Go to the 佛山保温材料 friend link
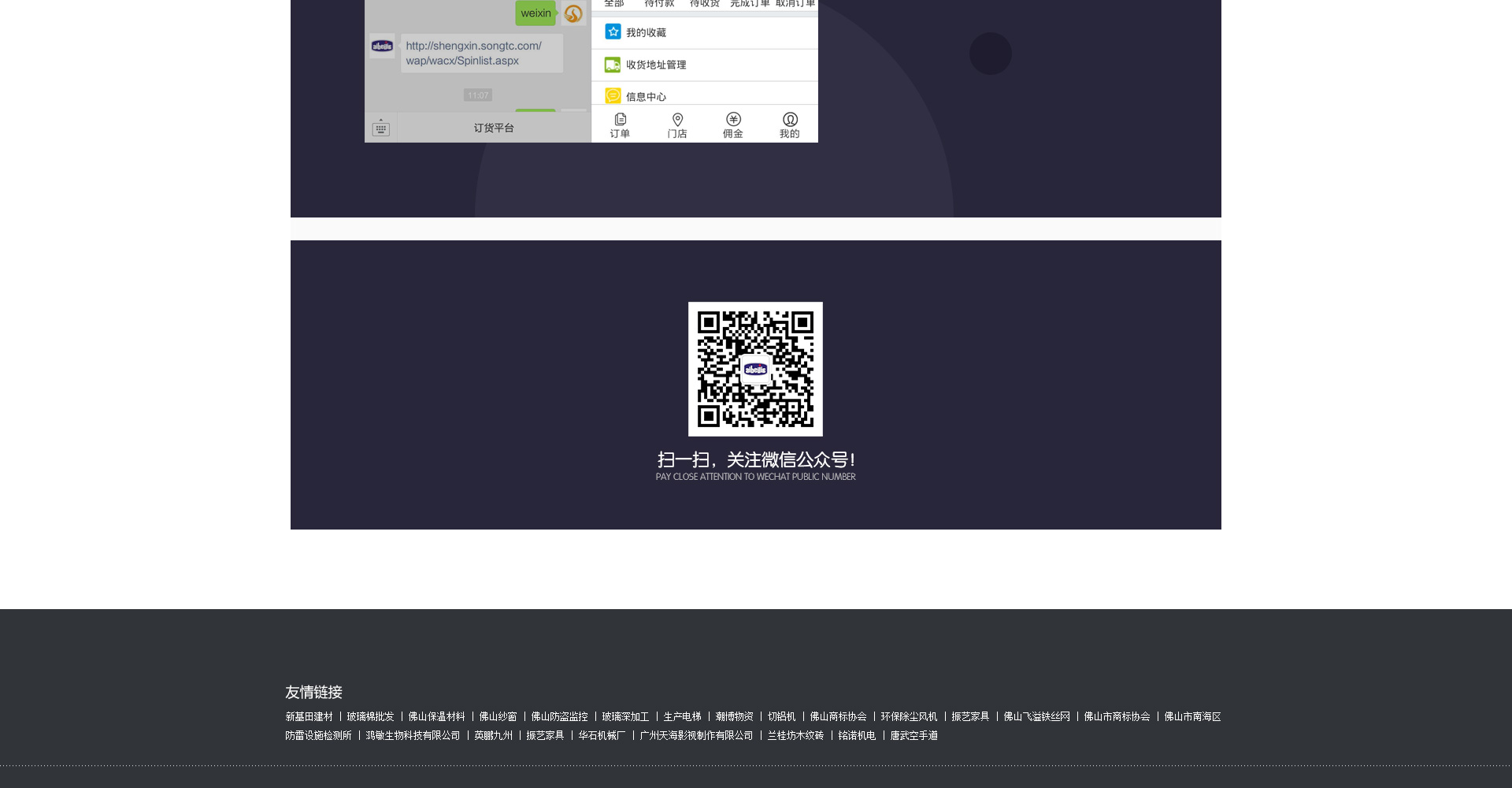This screenshot has height=788, width=1512. (x=436, y=717)
